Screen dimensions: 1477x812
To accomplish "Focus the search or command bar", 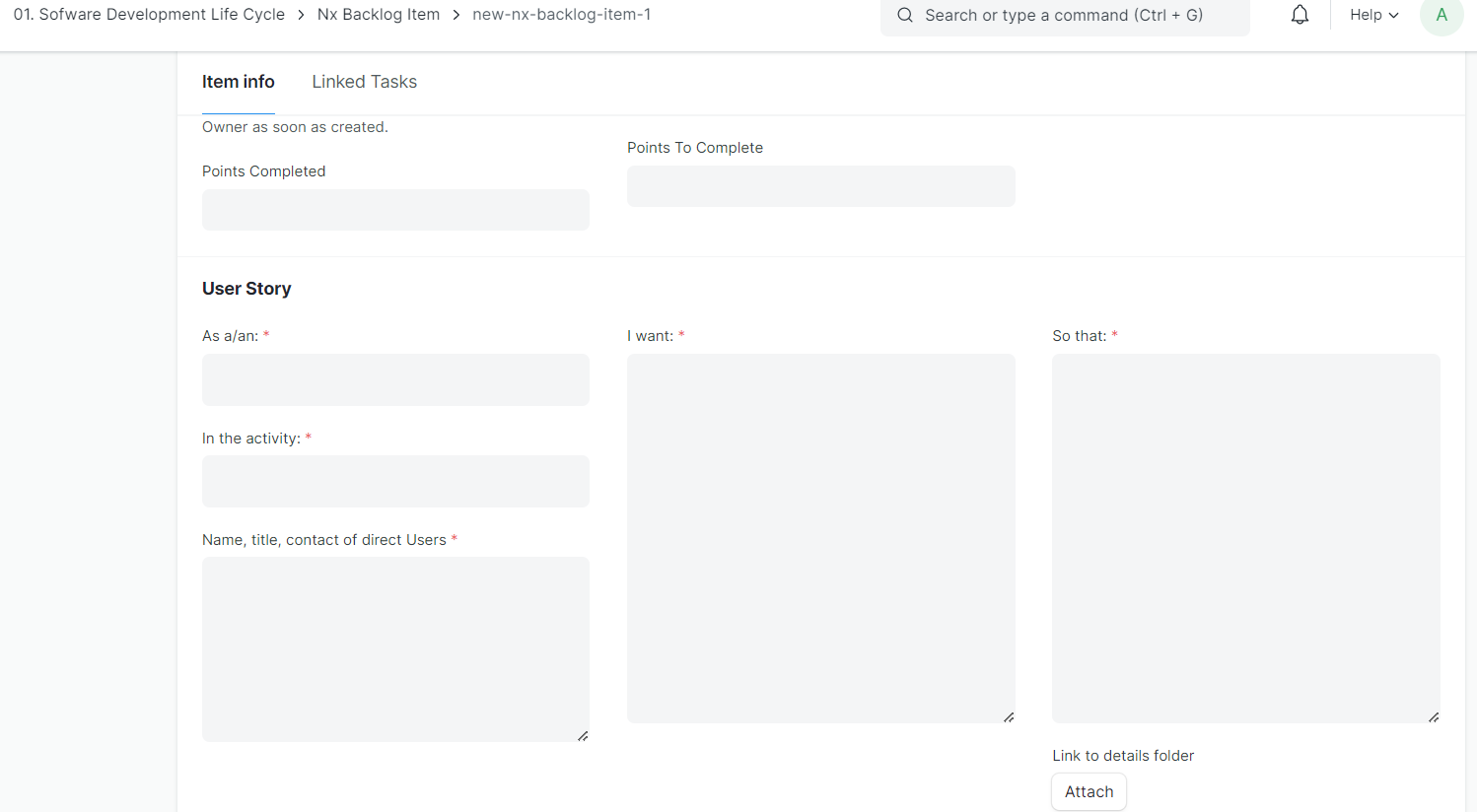I will pos(1065,16).
